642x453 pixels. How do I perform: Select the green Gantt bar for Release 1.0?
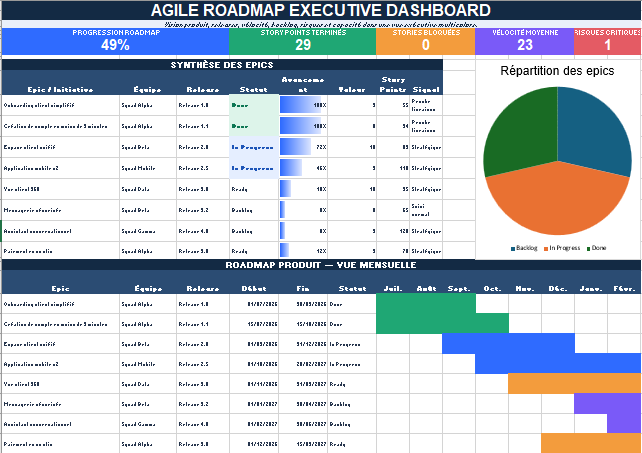(x=426, y=304)
